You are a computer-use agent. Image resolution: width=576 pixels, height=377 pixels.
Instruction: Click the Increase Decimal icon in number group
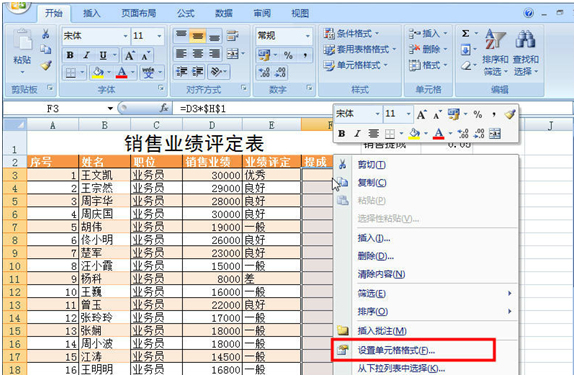click(264, 72)
